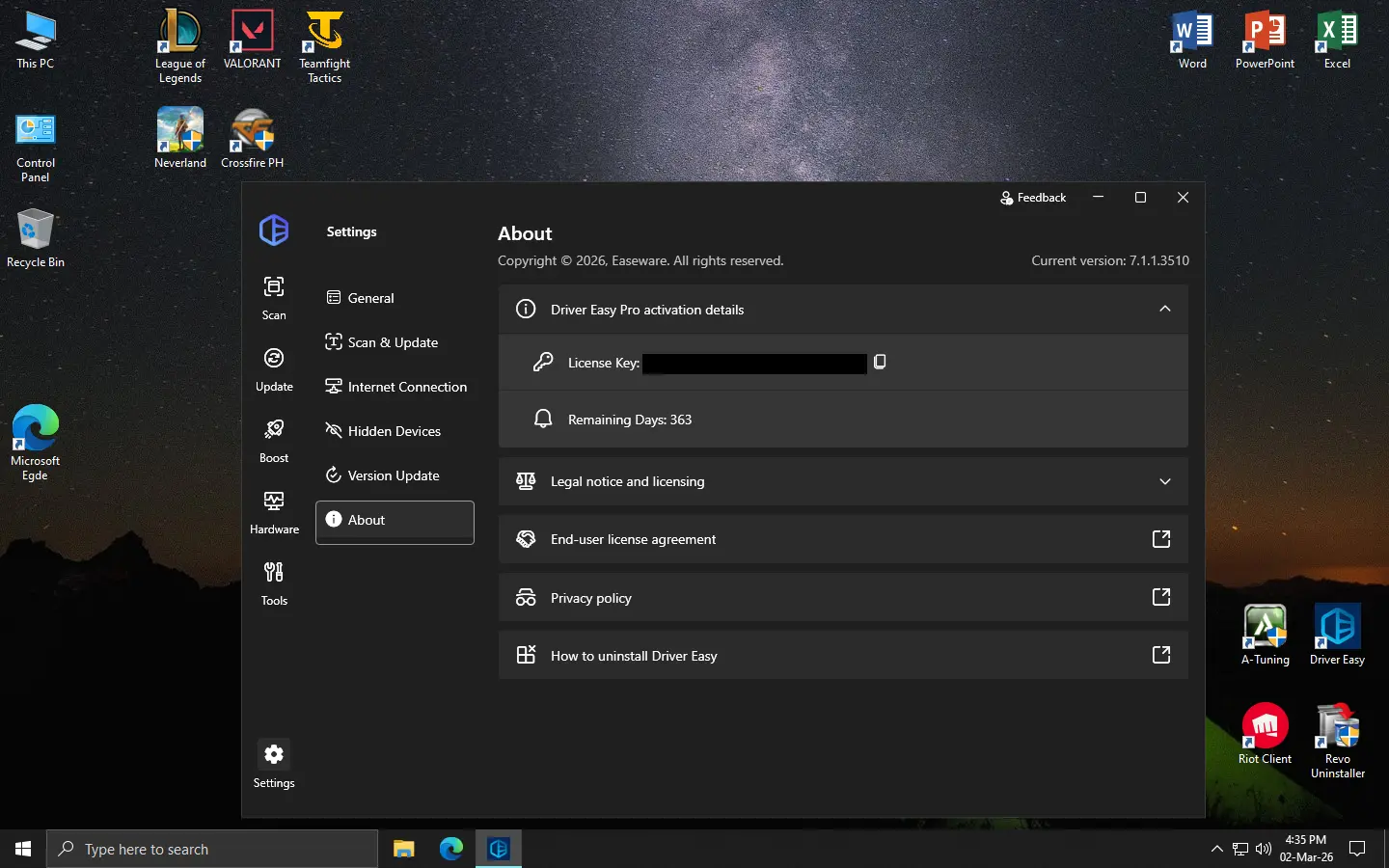The height and width of the screenshot is (868, 1389).
Task: Click the End-user license agreement row text
Action: click(633, 539)
